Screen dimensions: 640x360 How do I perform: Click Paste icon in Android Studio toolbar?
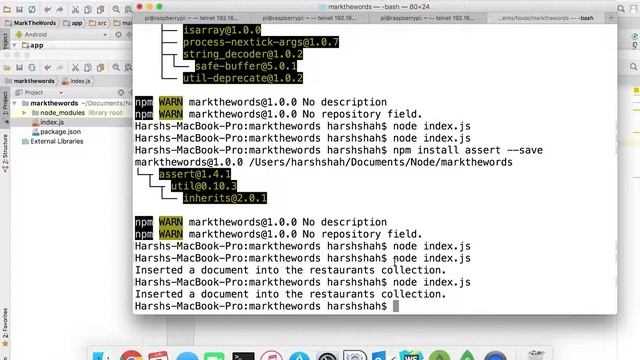[x=100, y=9]
